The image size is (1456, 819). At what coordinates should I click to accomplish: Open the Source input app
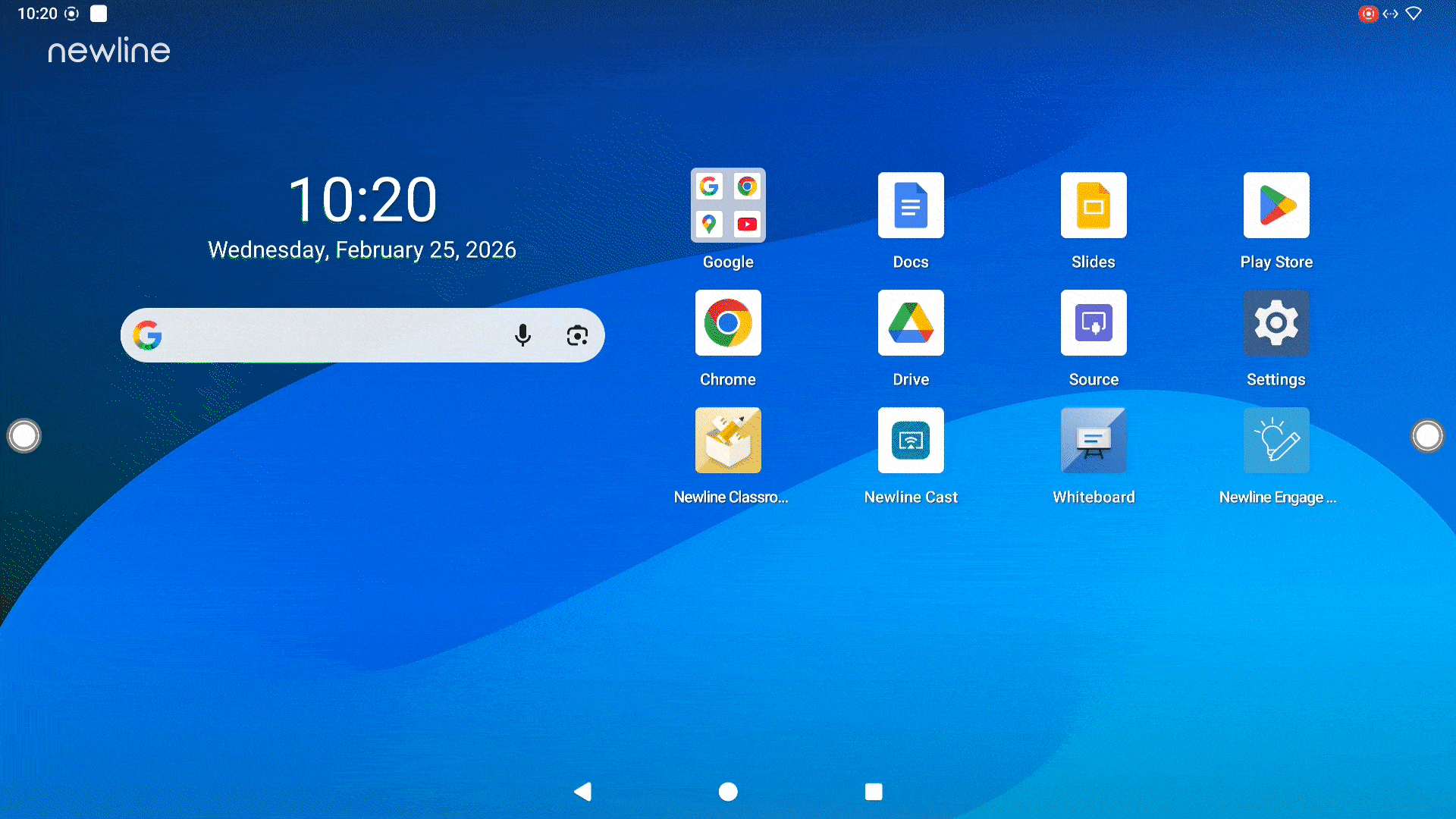[x=1094, y=323]
